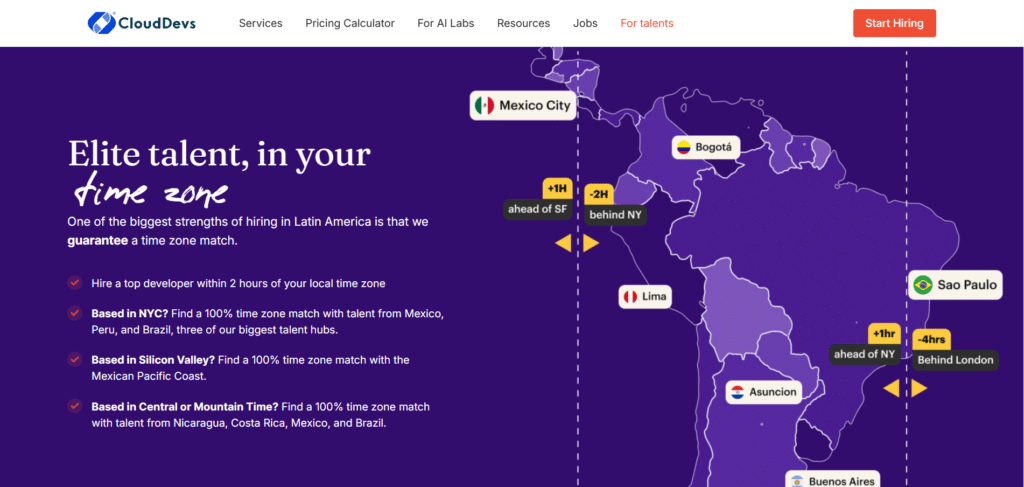Click checkmark beside 'Based in NYC?' bullet
Screen dimensions: 1024x487
[74, 313]
